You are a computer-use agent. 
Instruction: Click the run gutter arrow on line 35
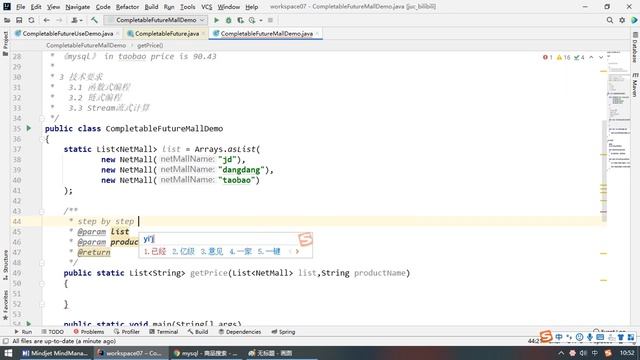29,128
